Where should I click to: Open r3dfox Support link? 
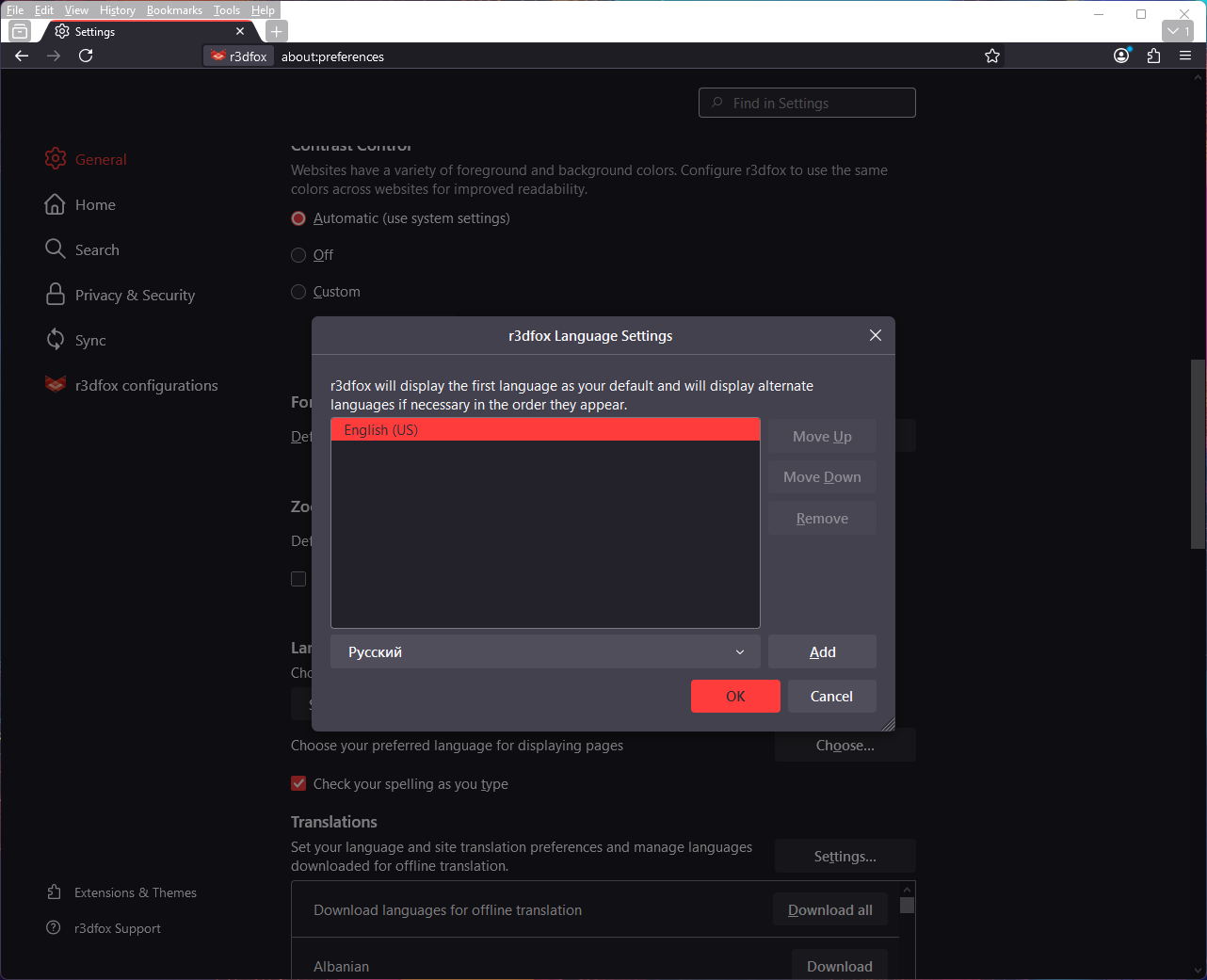(x=104, y=928)
